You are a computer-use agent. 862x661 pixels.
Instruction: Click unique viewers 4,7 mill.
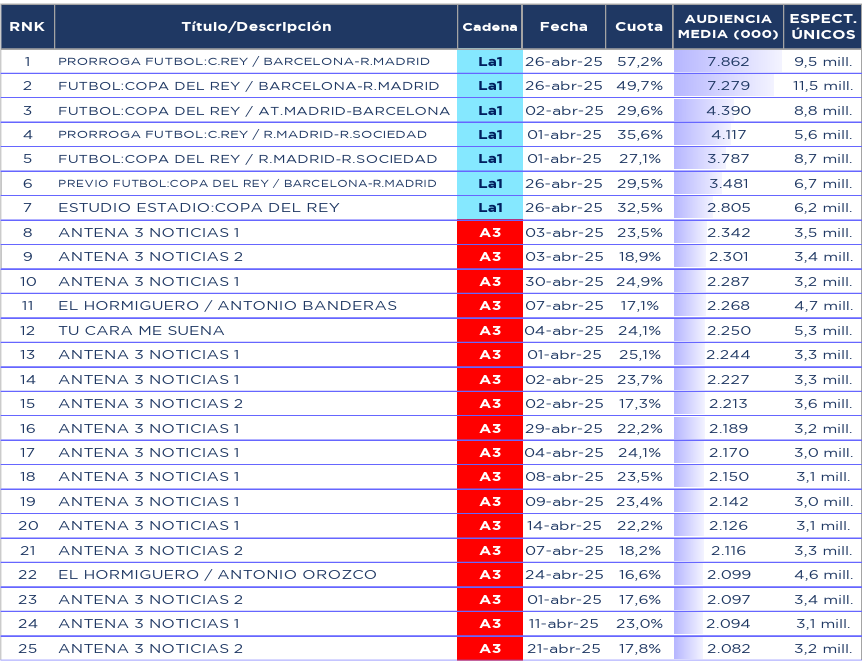tap(823, 306)
